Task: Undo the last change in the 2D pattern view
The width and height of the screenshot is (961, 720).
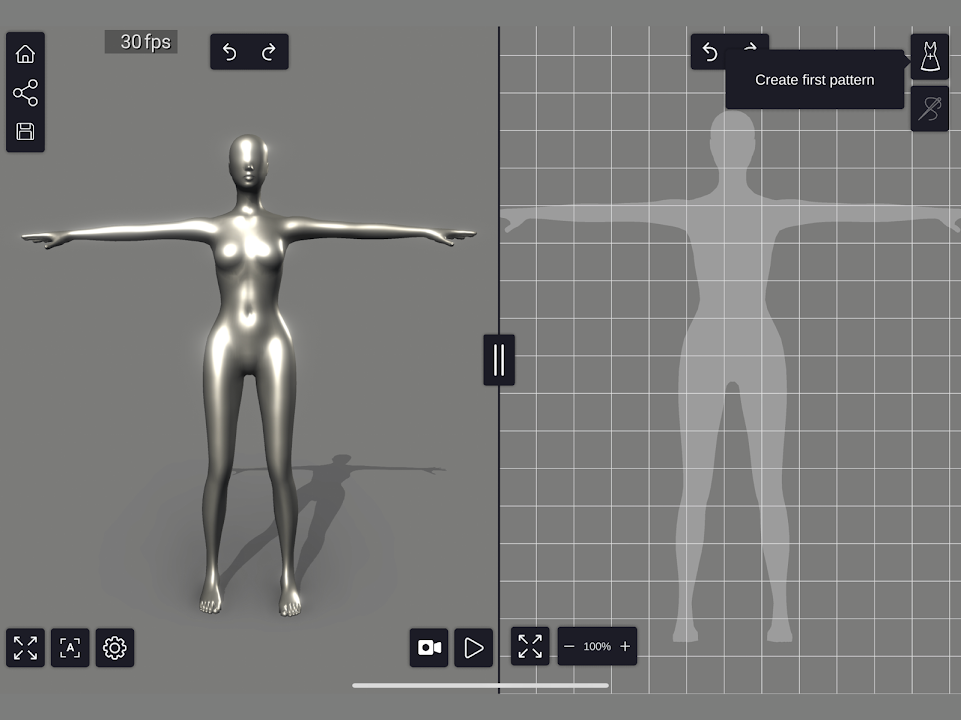Action: pyautogui.click(x=710, y=52)
